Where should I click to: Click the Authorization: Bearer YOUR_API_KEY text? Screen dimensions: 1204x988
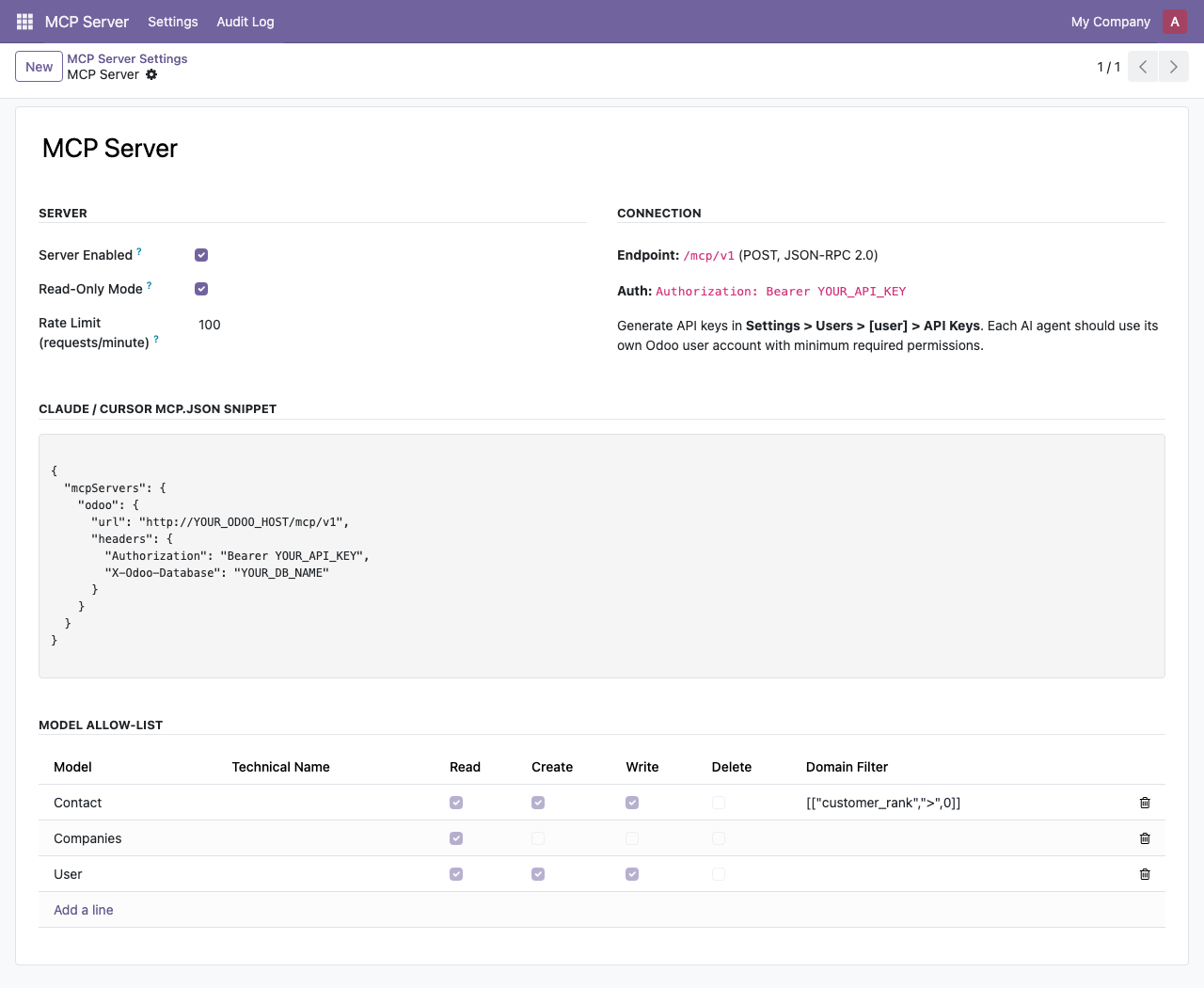click(781, 292)
